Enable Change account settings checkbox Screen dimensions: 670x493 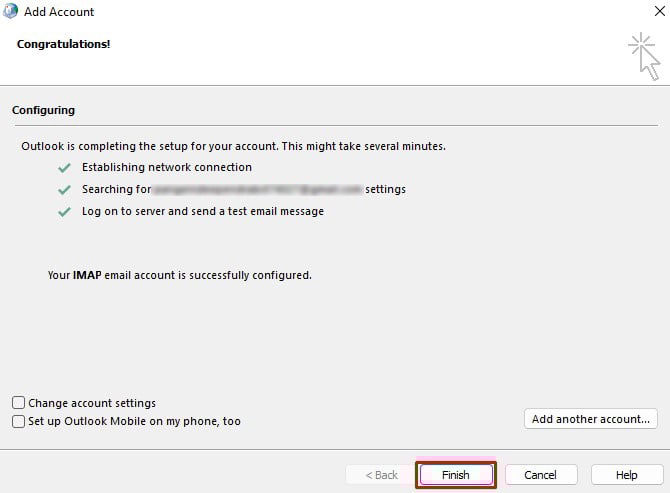[18, 402]
